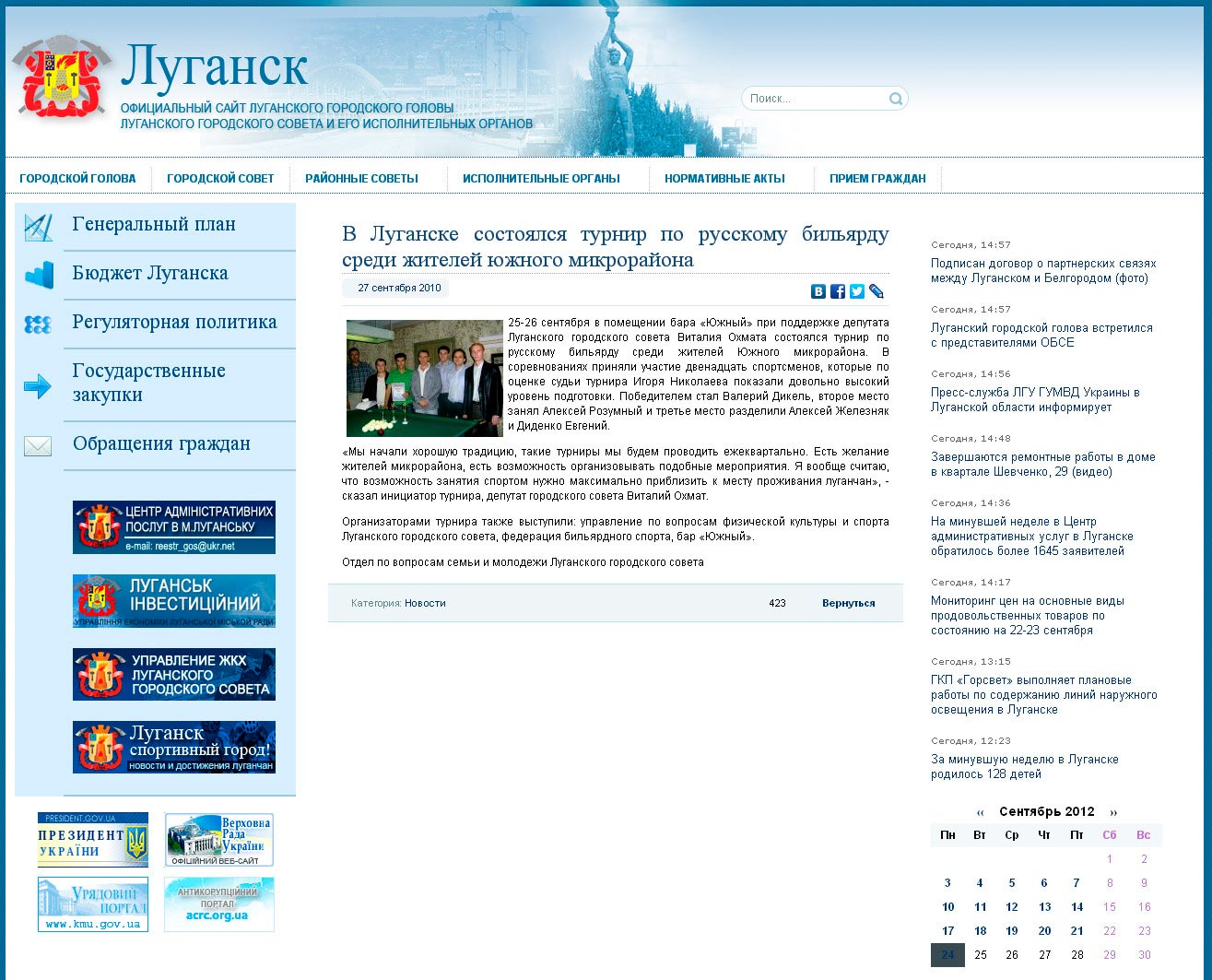
Task: Open the Луганск site title link
Action: click(215, 65)
